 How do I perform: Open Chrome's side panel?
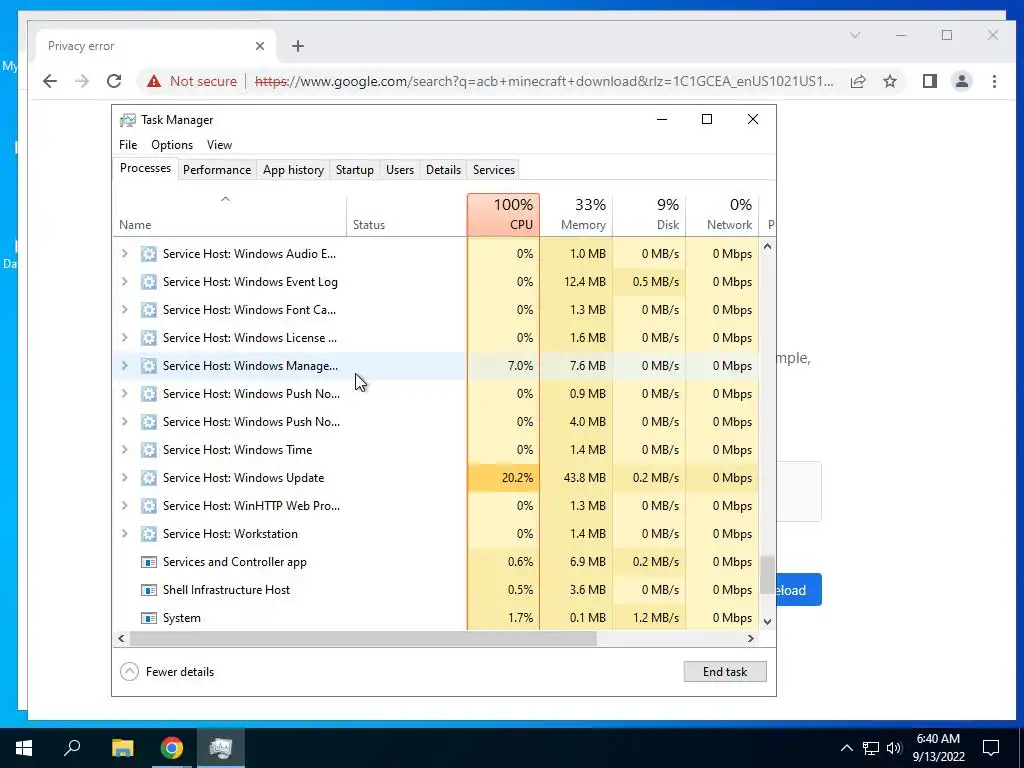pyautogui.click(x=930, y=81)
